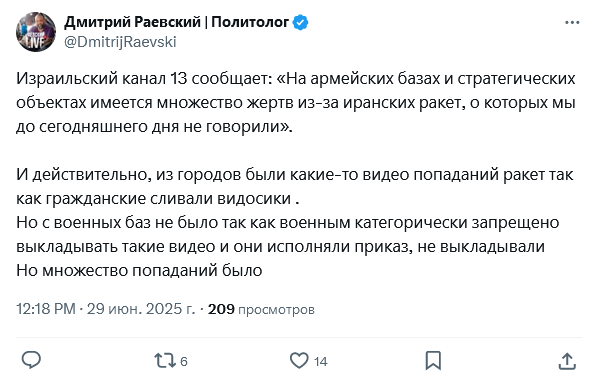Click the reply speech bubble icon
Image resolution: width=598 pixels, height=384 pixels.
point(31,360)
